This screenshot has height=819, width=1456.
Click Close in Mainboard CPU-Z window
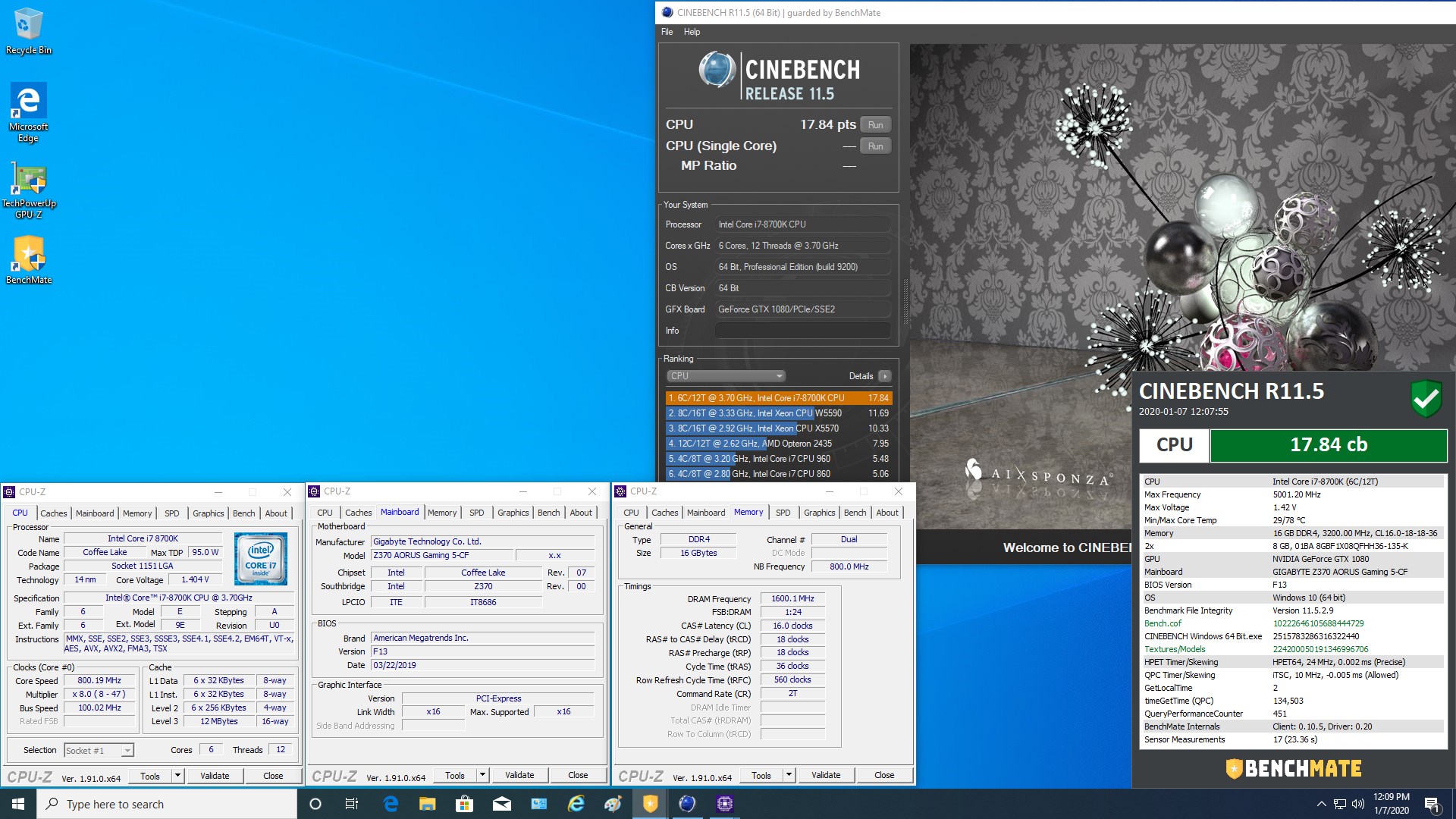(x=578, y=775)
